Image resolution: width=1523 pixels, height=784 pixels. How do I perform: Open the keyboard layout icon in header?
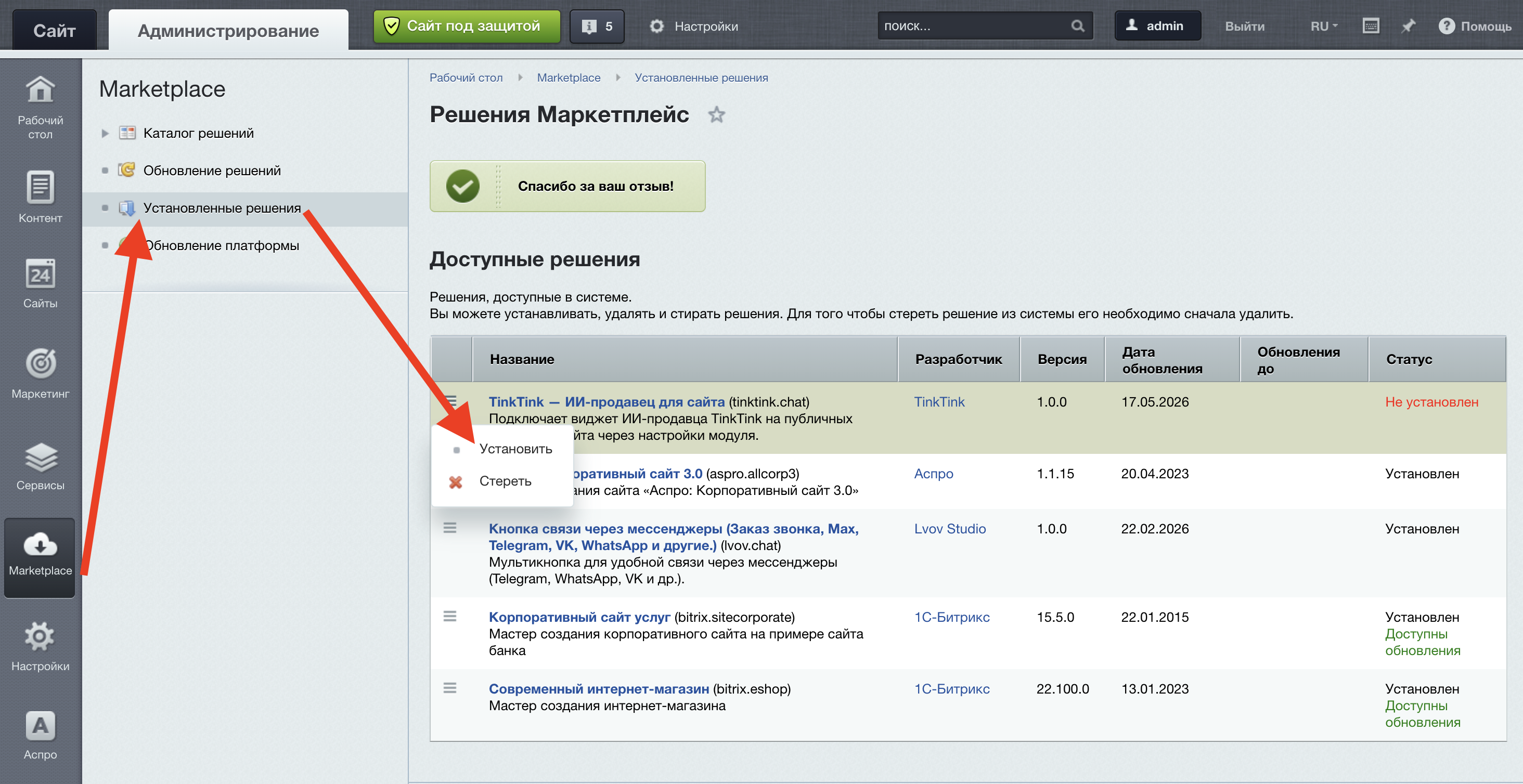click(1371, 26)
